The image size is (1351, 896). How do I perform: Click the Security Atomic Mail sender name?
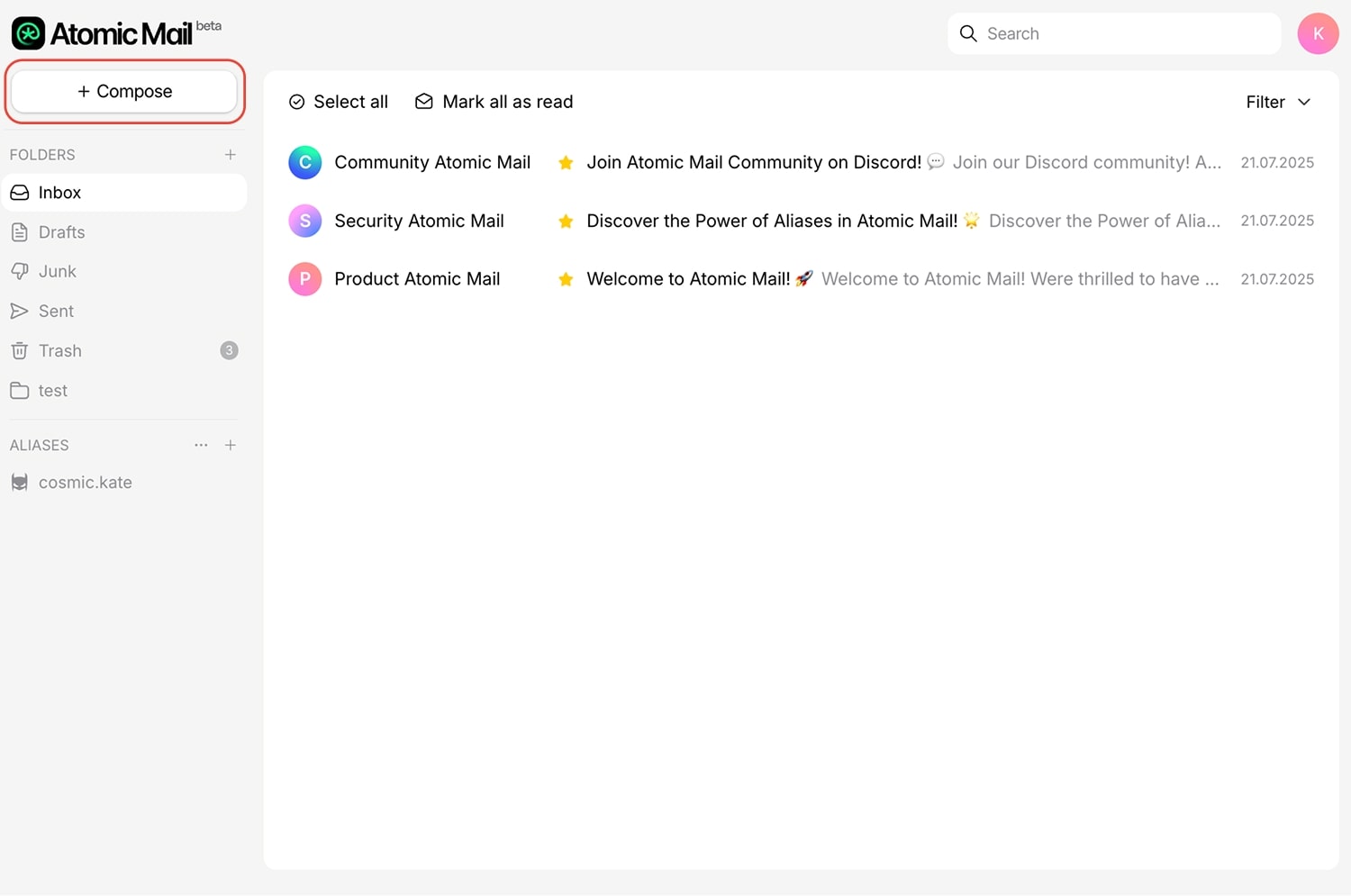click(x=419, y=221)
